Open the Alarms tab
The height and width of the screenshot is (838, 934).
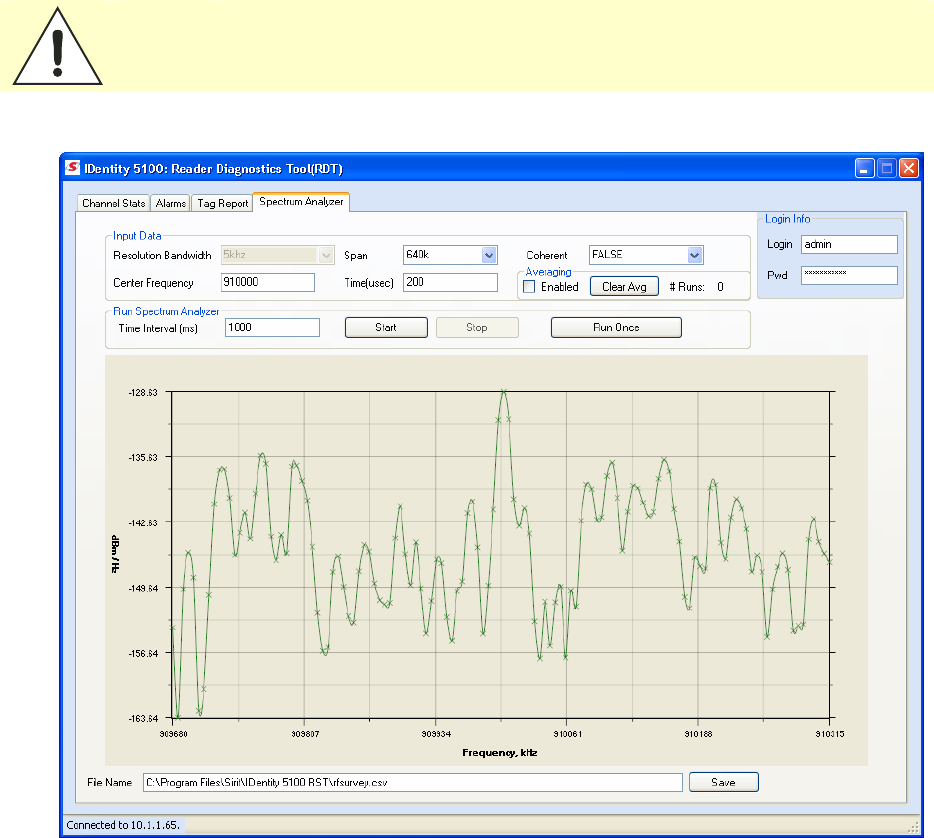[170, 203]
